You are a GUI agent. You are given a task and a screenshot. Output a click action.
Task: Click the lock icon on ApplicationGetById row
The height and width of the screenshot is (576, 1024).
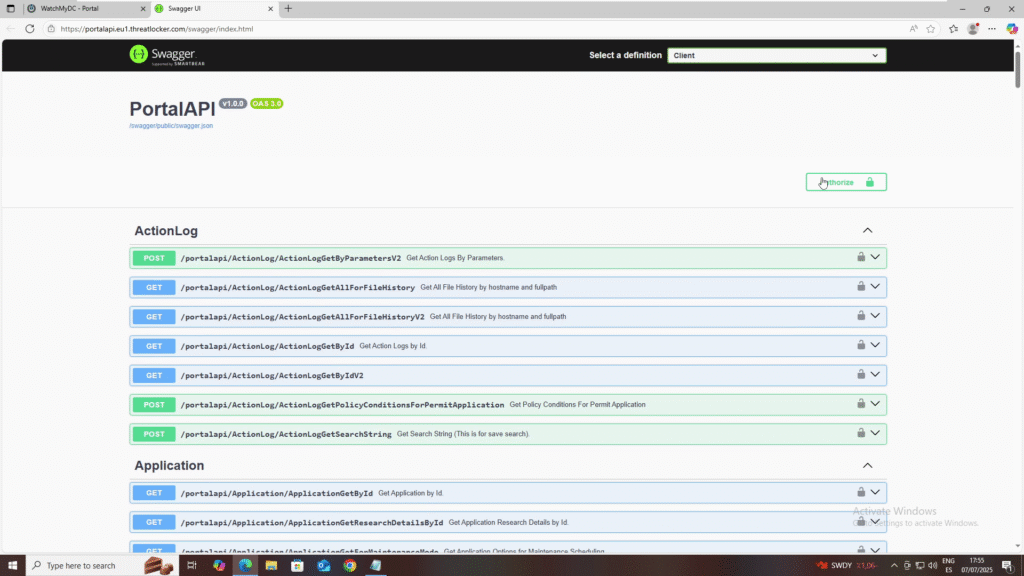pyautogui.click(x=861, y=492)
